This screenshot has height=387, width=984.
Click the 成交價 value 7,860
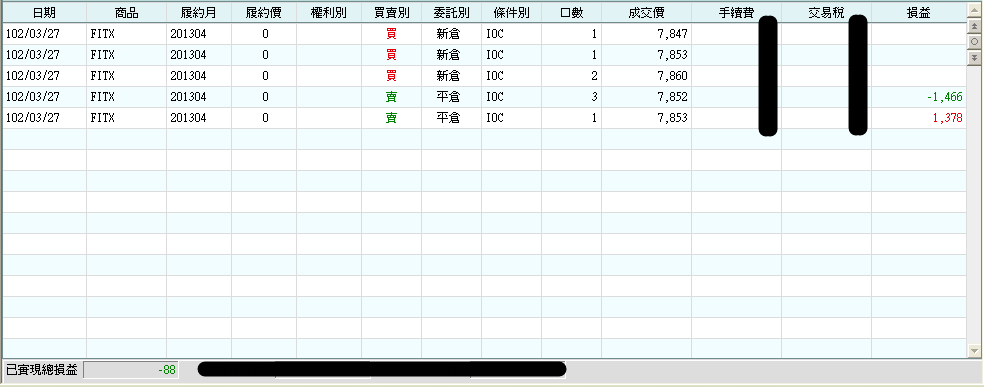pos(673,76)
